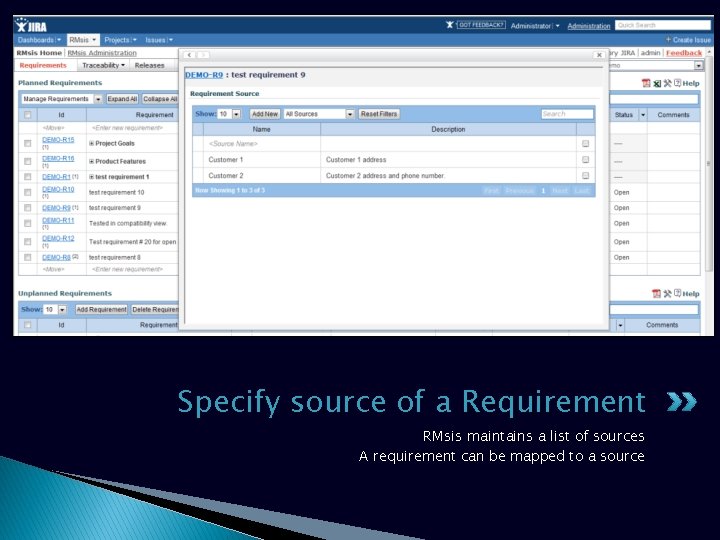The height and width of the screenshot is (540, 720).
Task: Click the Customer 1 name cell
Action: point(262,160)
